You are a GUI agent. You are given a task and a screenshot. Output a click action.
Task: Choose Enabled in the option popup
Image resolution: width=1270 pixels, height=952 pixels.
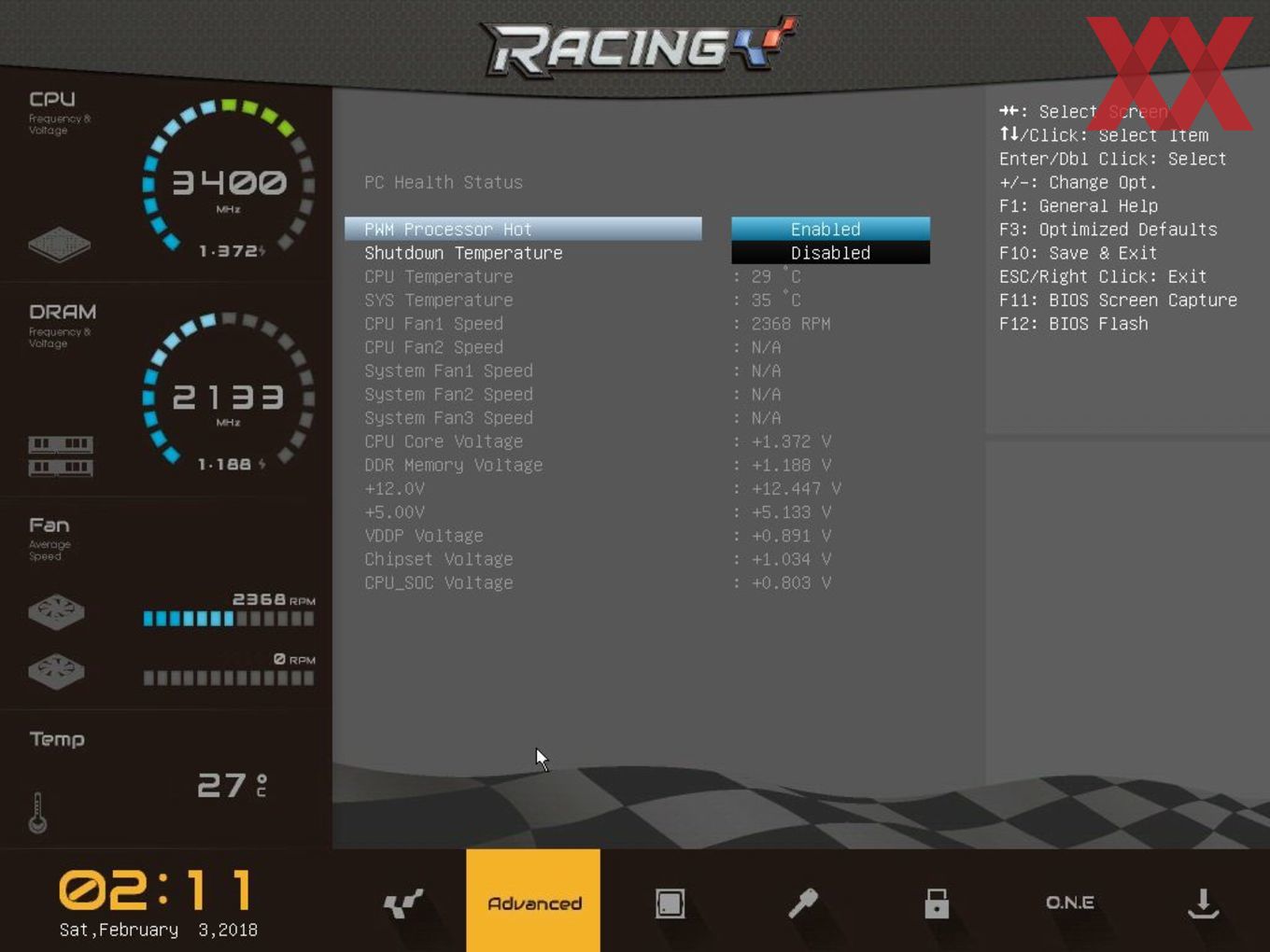pos(830,229)
